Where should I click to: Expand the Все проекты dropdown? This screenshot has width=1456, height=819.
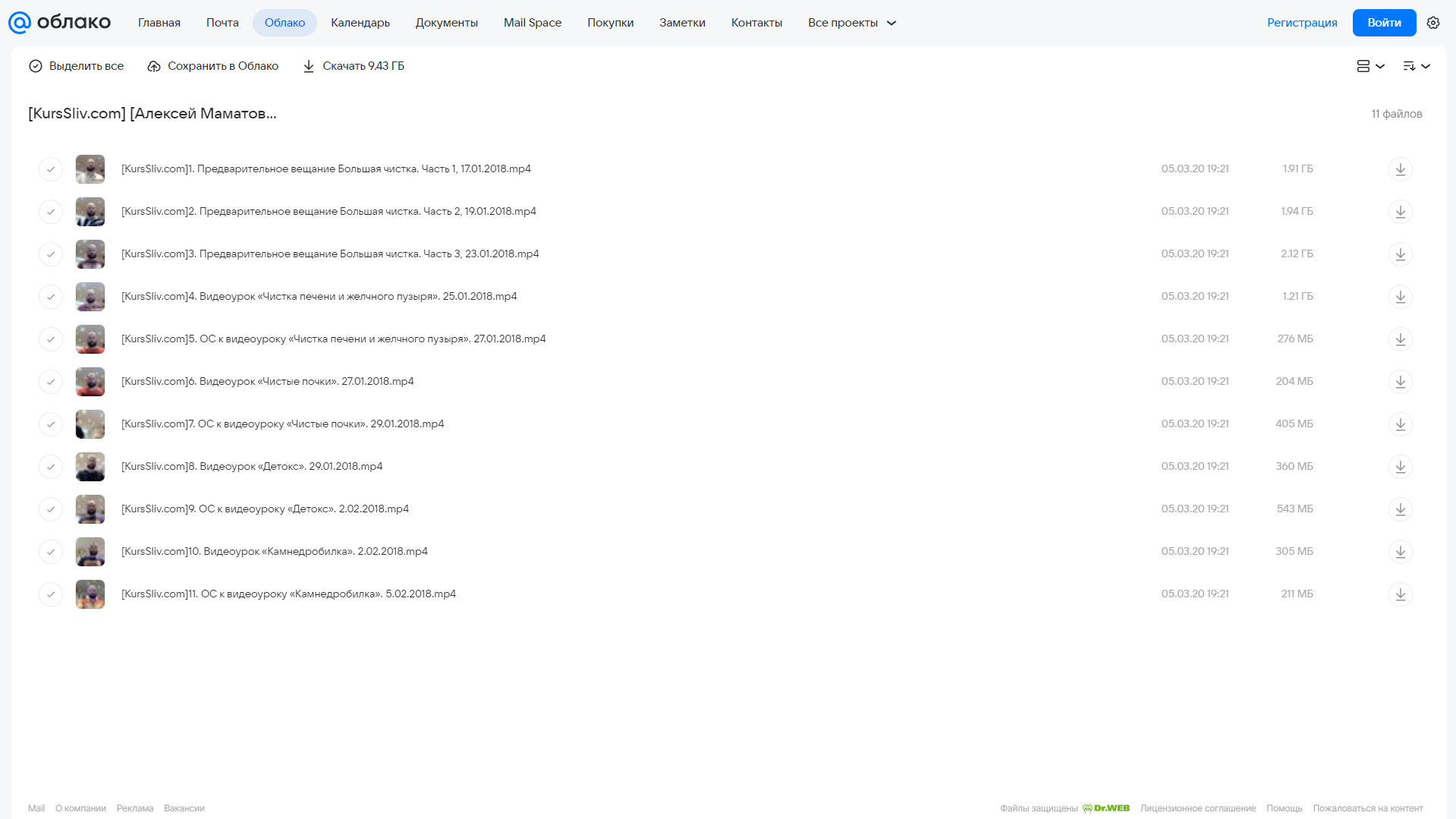[852, 23]
